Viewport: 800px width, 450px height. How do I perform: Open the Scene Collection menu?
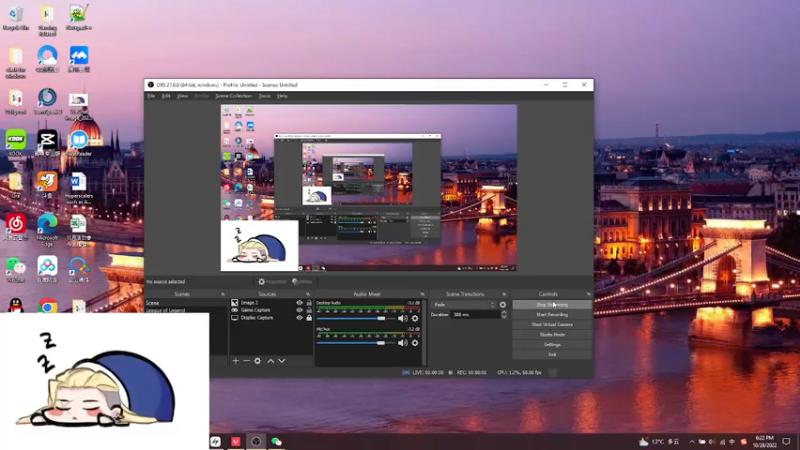pos(235,96)
